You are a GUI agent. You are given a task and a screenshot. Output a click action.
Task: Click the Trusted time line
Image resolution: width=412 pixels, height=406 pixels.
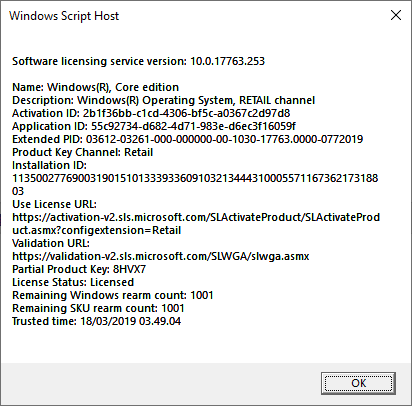(x=97, y=321)
